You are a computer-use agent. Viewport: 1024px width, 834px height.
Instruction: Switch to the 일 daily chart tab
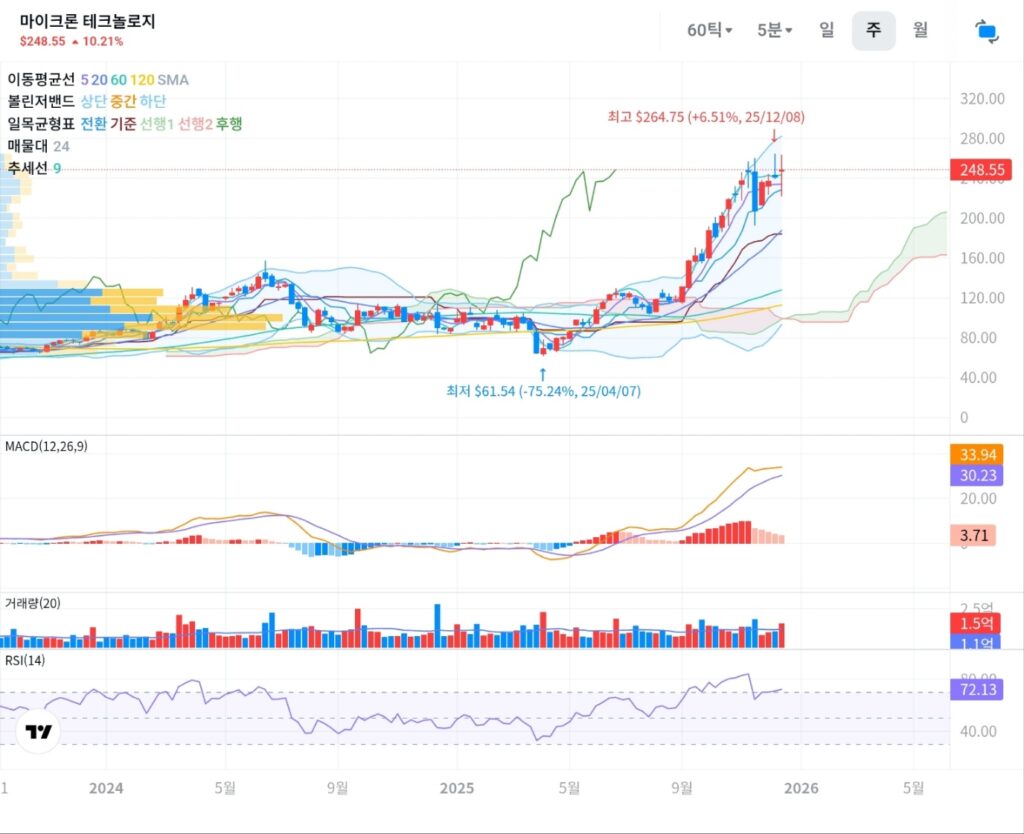point(826,30)
